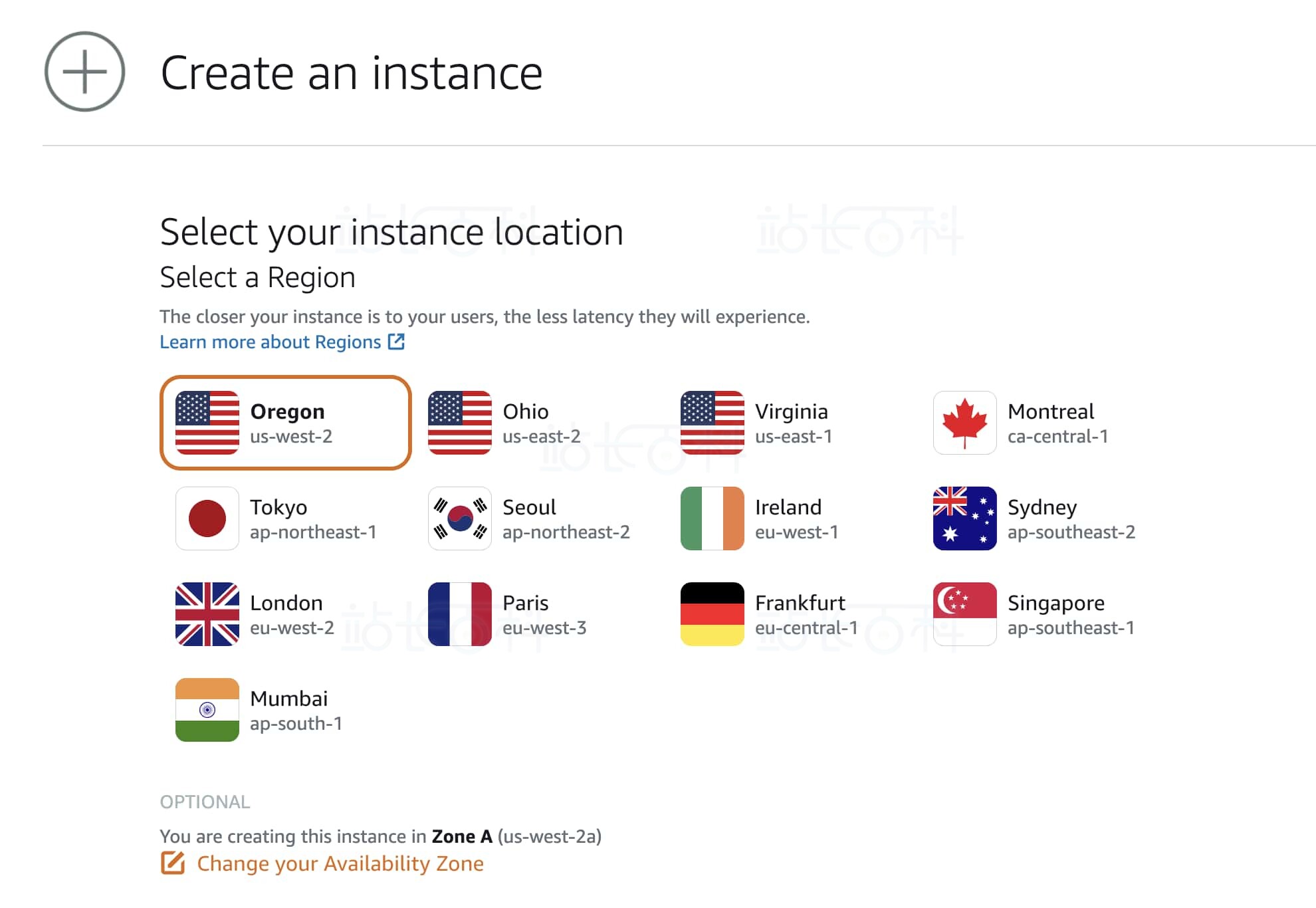
Task: Pick the London Union Jack flag
Action: [x=207, y=614]
